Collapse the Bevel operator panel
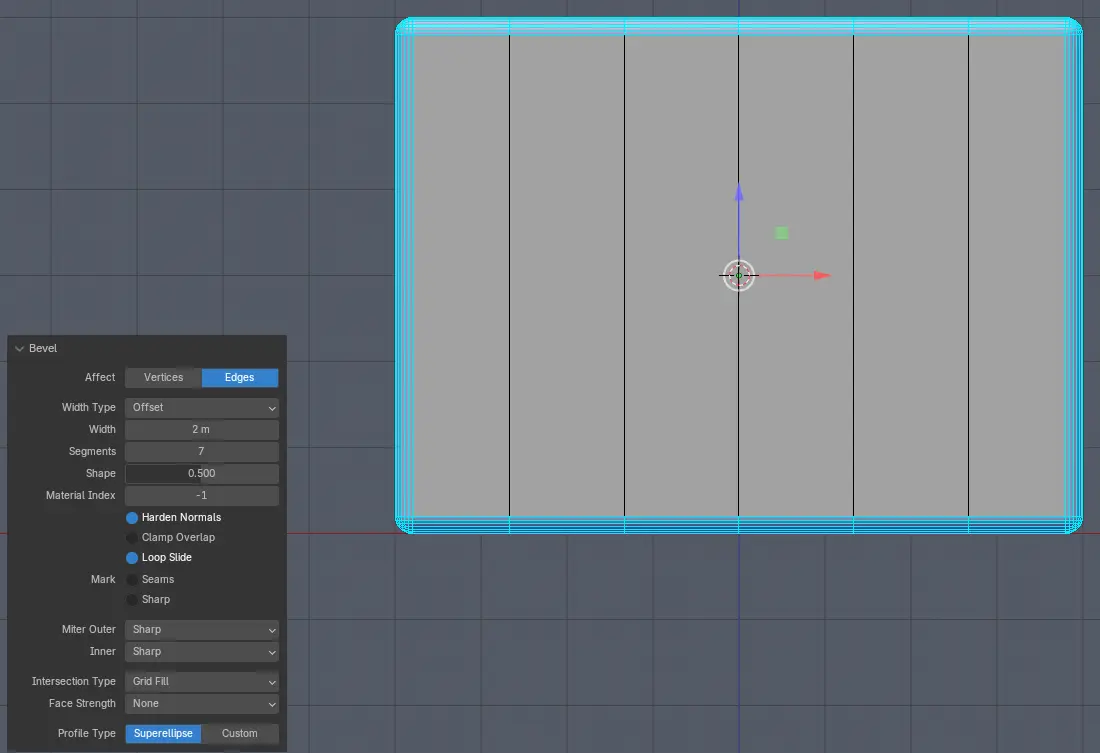This screenshot has width=1100, height=753. pyautogui.click(x=19, y=349)
